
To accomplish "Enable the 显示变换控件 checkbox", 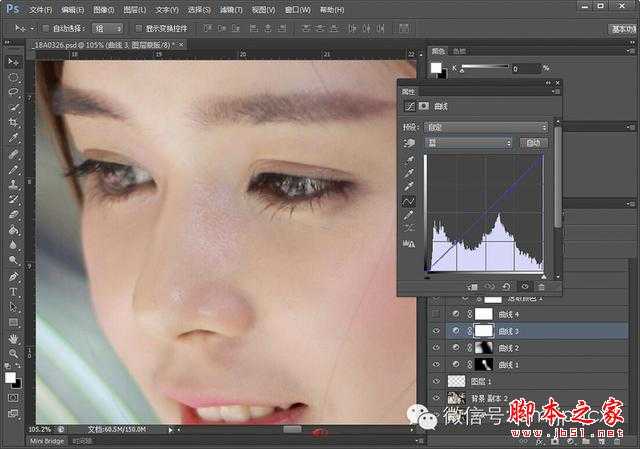I will [x=139, y=29].
